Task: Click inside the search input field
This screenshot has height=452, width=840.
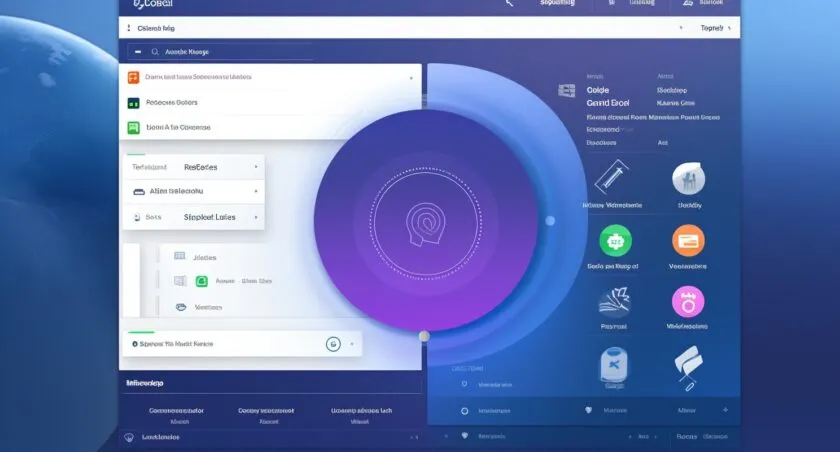Action: tap(220, 52)
